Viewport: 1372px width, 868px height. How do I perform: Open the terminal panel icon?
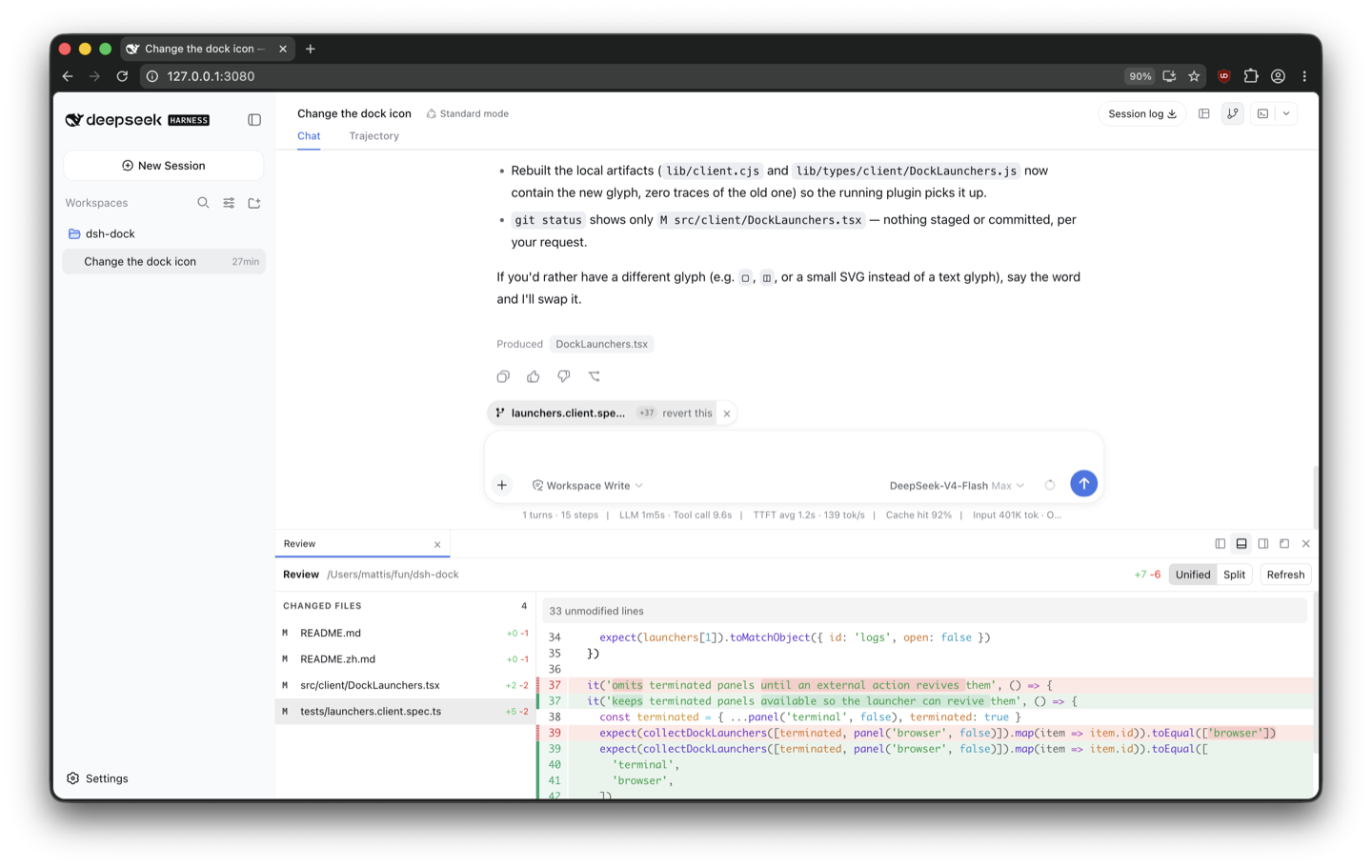coord(1262,114)
